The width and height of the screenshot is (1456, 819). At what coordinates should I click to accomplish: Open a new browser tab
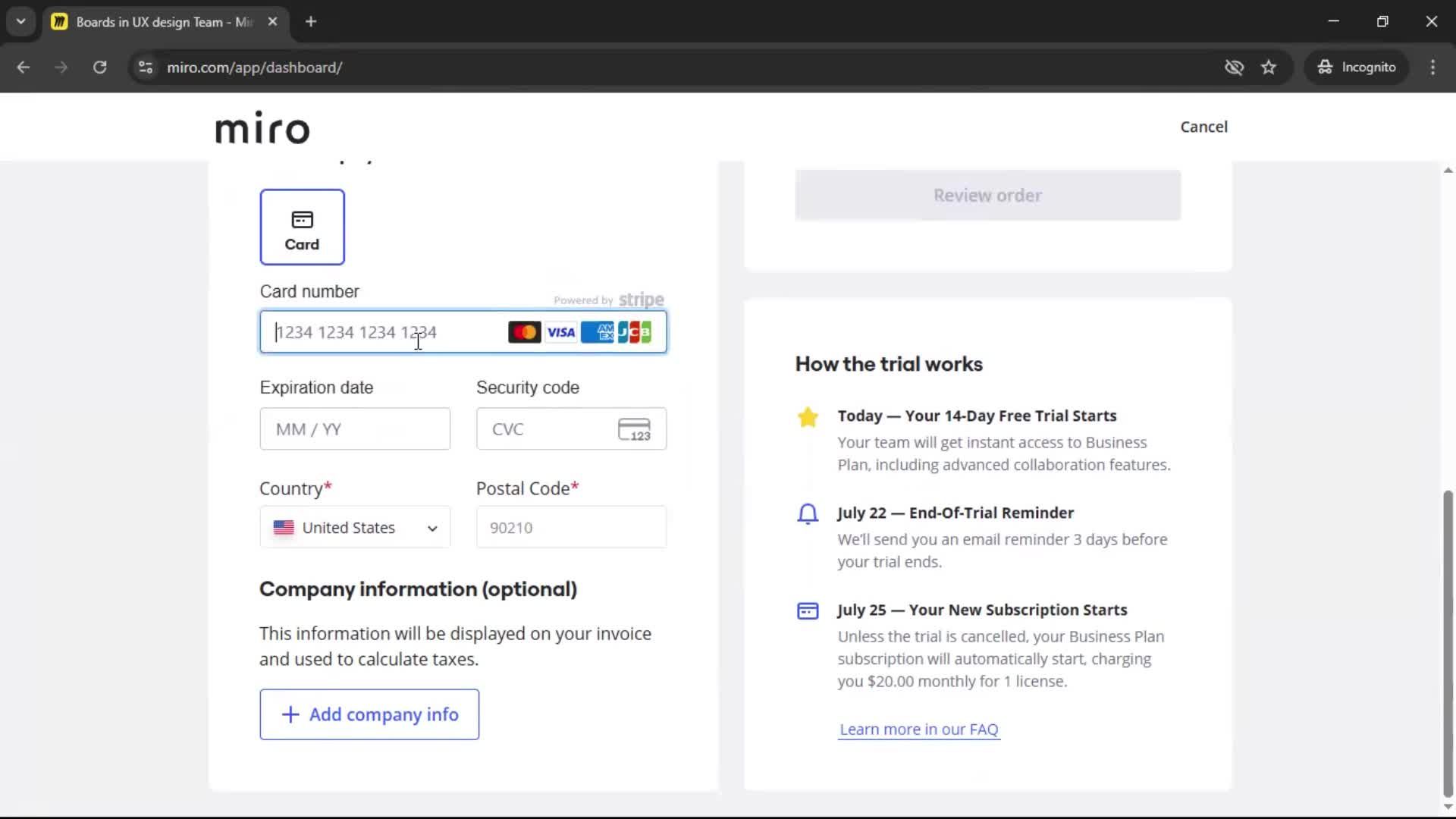[x=311, y=22]
